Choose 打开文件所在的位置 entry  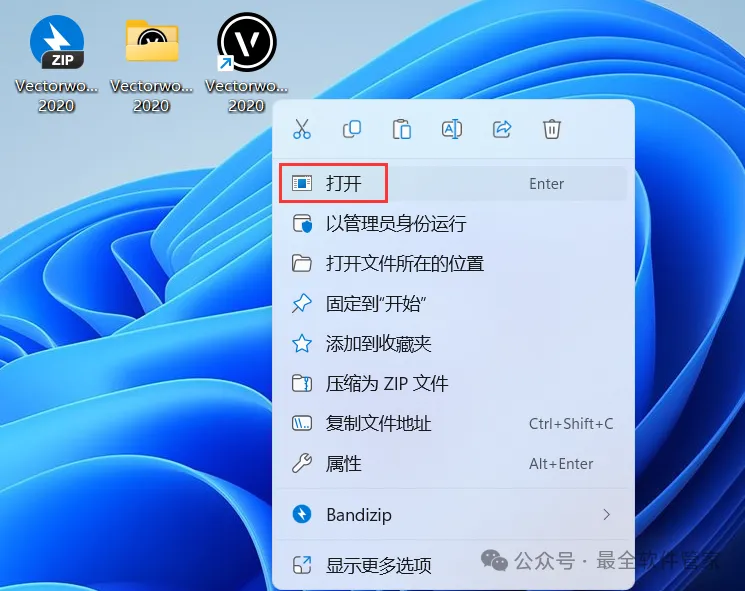452,263
